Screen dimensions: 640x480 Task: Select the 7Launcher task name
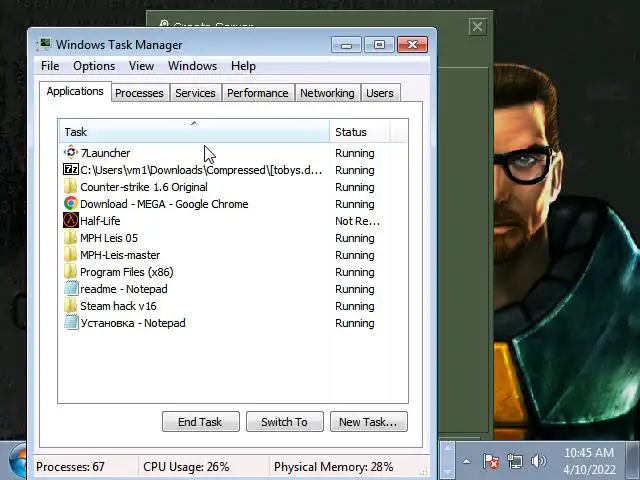coord(105,153)
